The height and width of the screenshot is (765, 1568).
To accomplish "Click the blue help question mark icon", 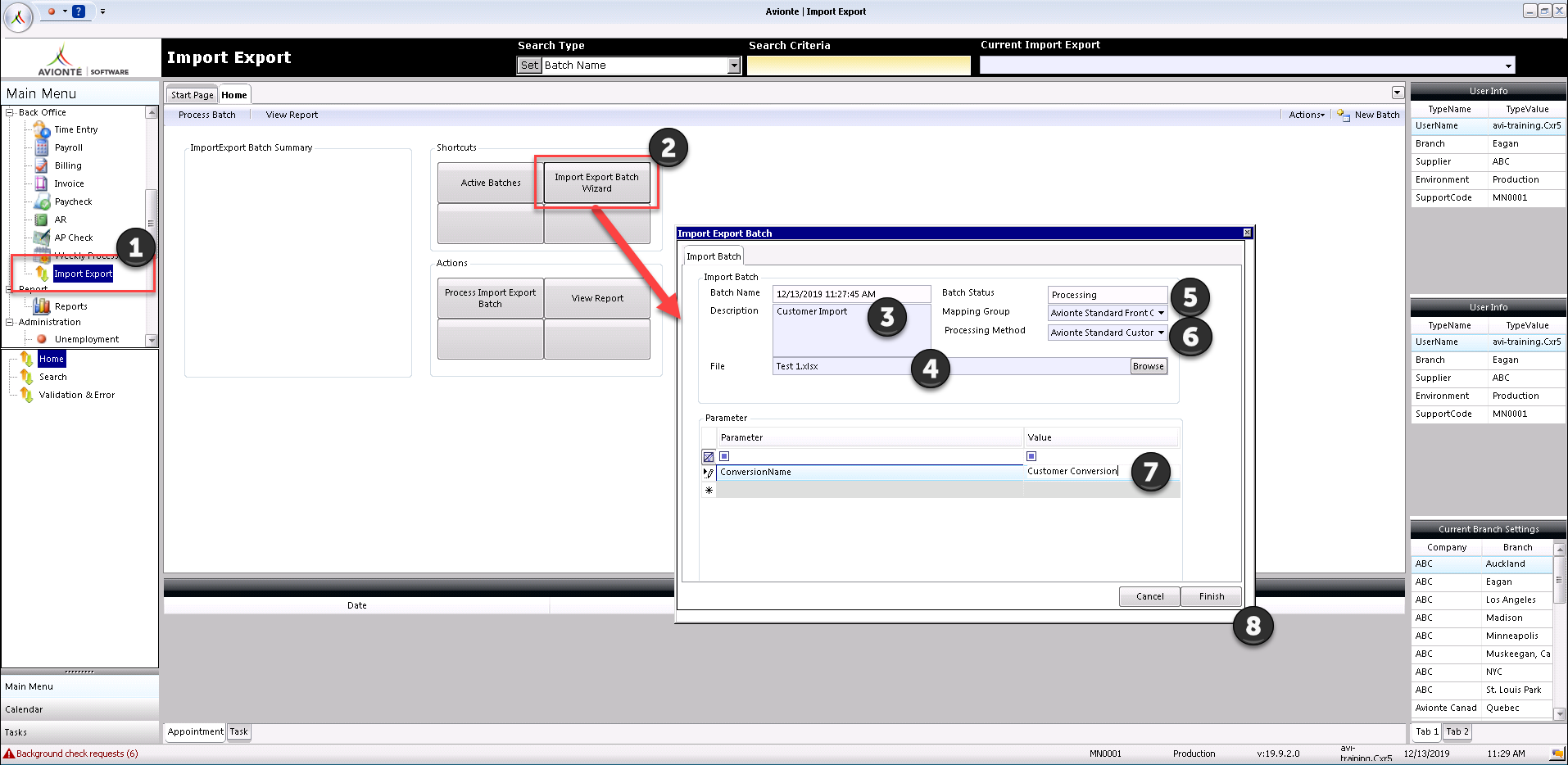I will pos(79,11).
